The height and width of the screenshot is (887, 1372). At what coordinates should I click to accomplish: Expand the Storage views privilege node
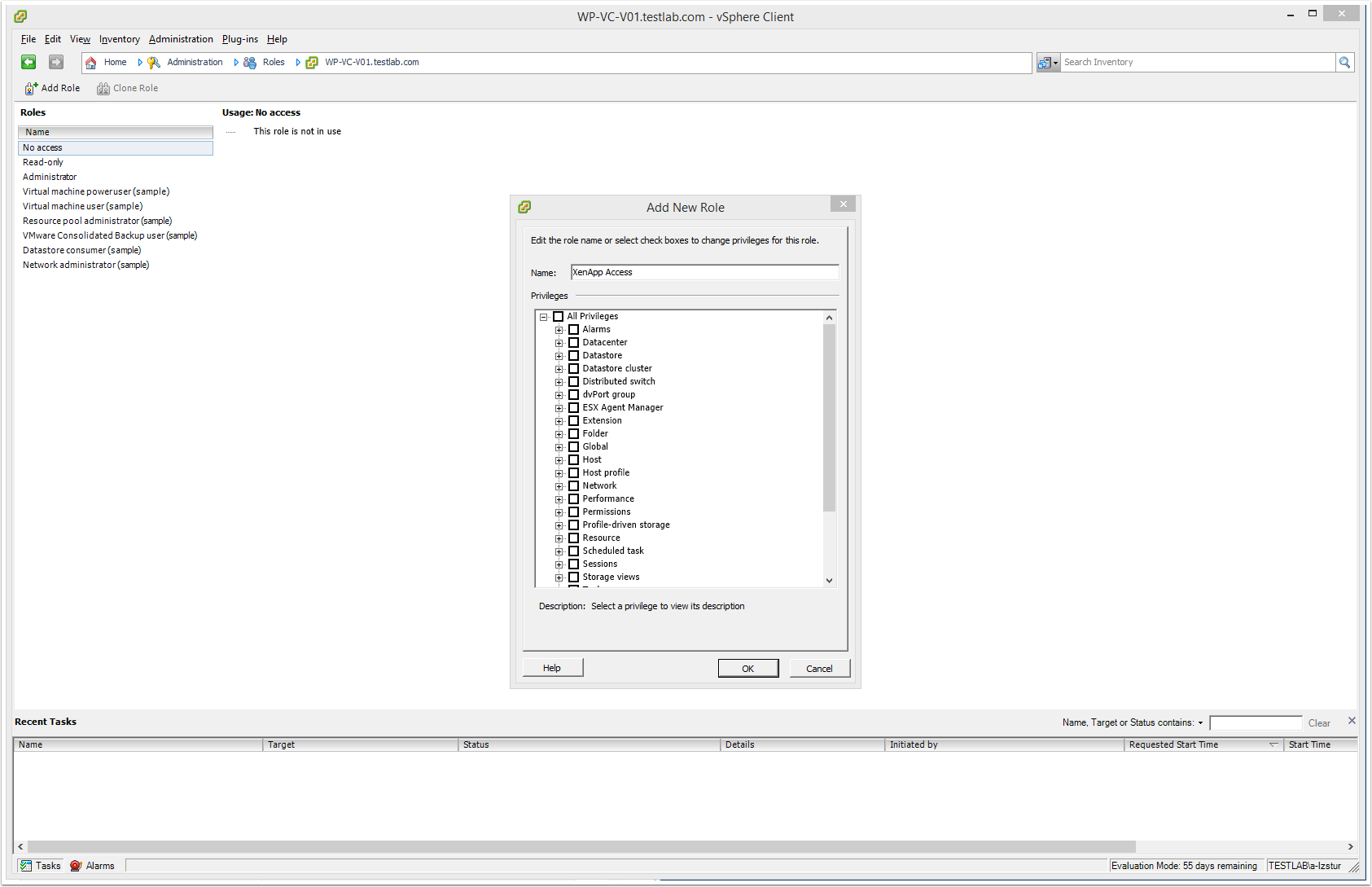tap(559, 577)
